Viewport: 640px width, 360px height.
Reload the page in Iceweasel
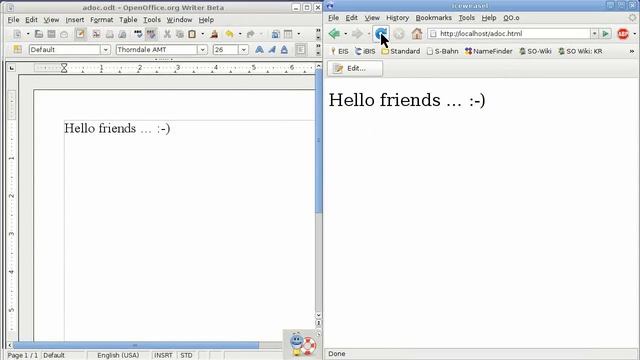click(380, 34)
